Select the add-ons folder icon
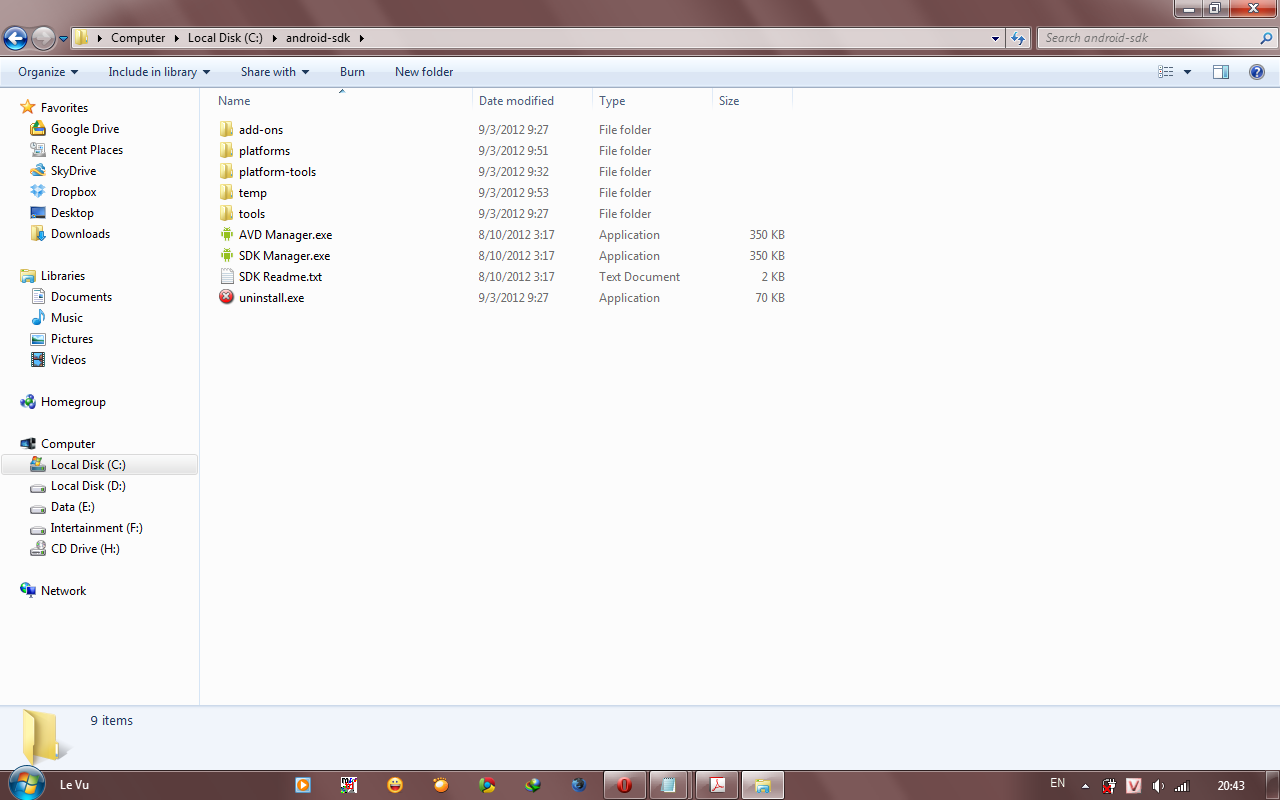1282x800 pixels. click(227, 130)
